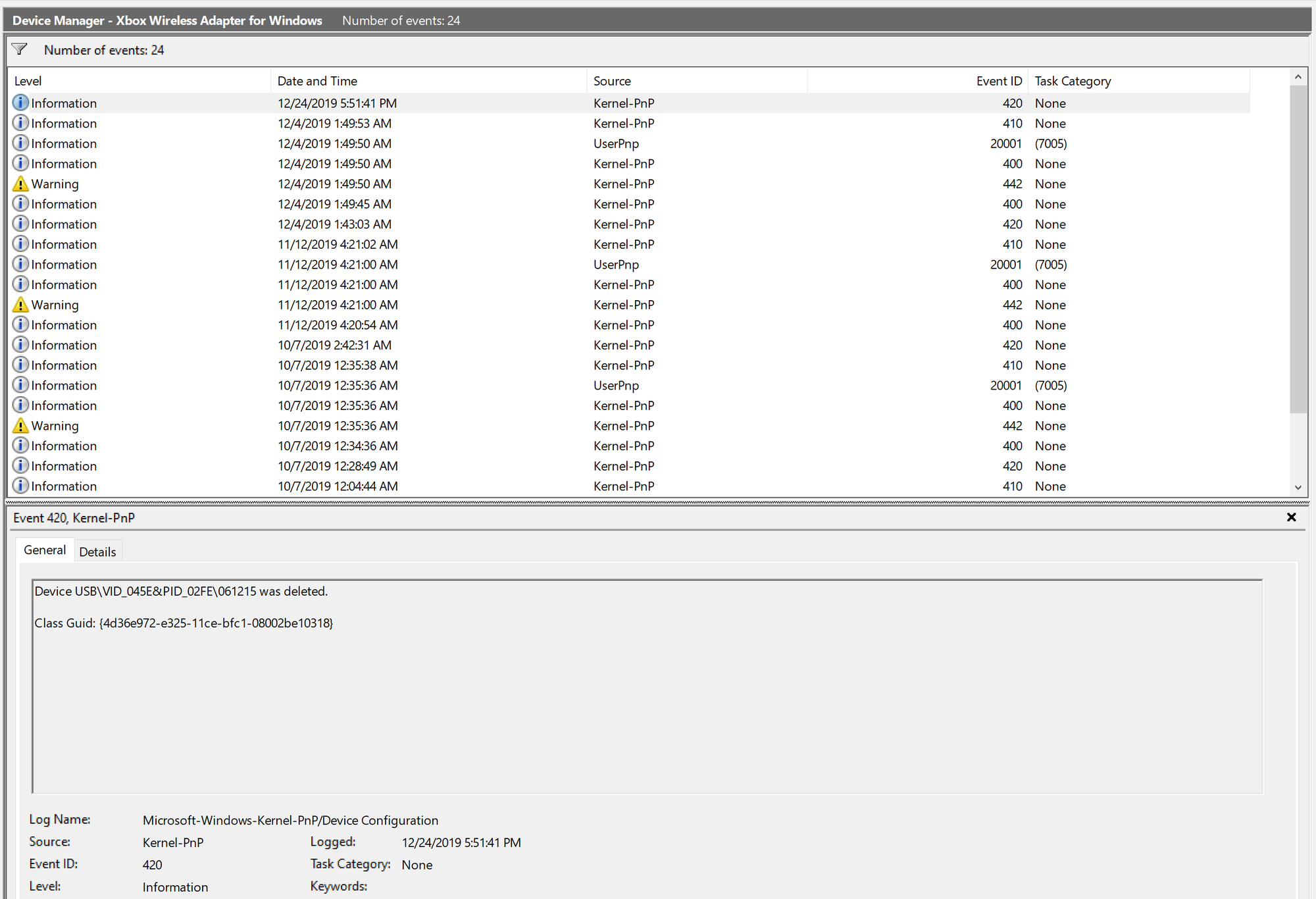Sort by the Event ID column header
1316x899 pixels.
(918, 81)
